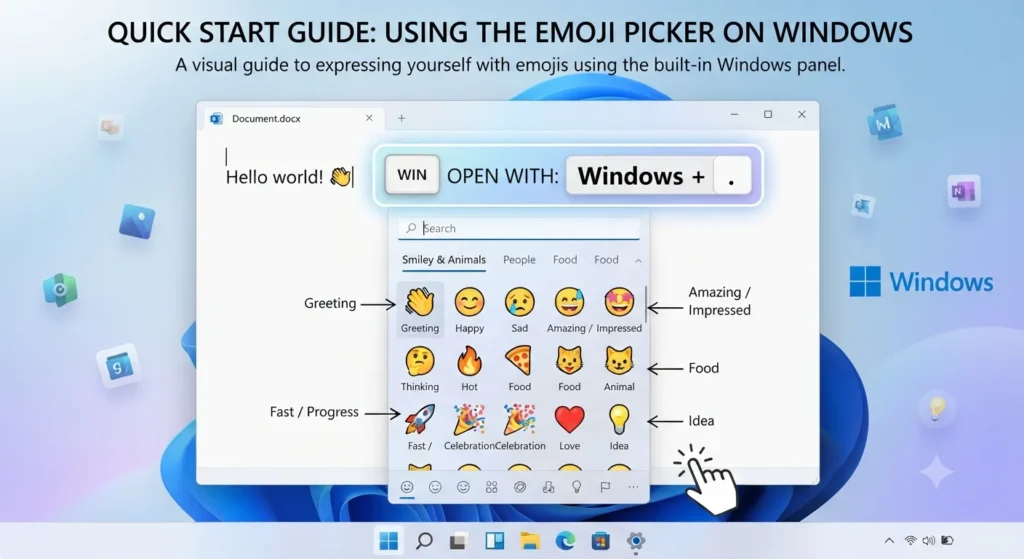The width and height of the screenshot is (1024, 559).
Task: Click the magnifier icon in emoji search
Action: (411, 228)
